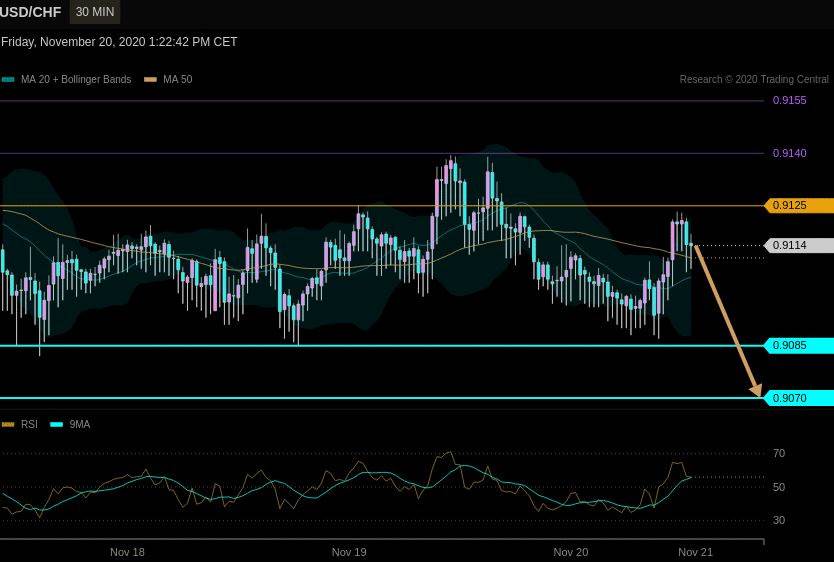Click the Nov 19 date axis label
834x562 pixels.
349,552
